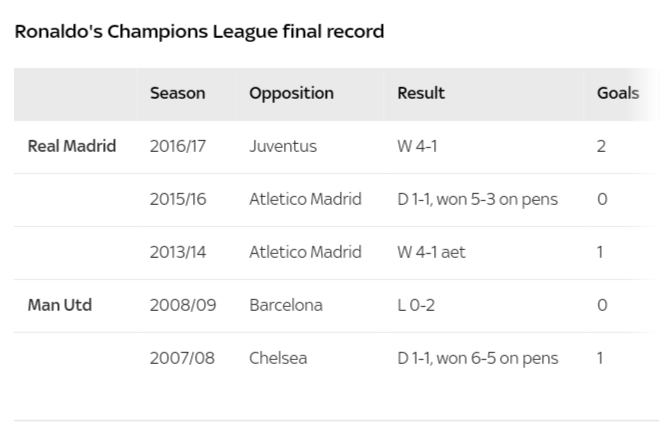This screenshot has height=427, width=667.
Task: Click the Result column header
Action: pyautogui.click(x=421, y=93)
